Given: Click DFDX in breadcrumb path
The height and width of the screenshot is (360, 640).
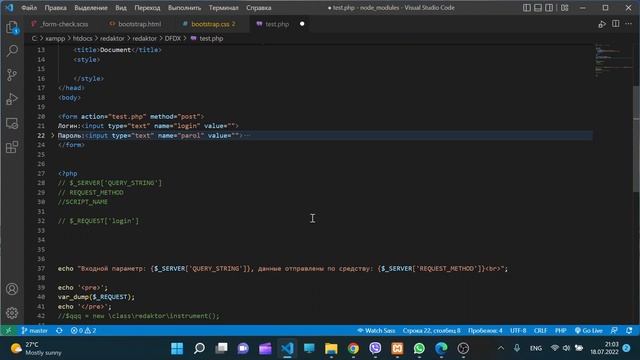Looking at the screenshot, I should [173, 38].
